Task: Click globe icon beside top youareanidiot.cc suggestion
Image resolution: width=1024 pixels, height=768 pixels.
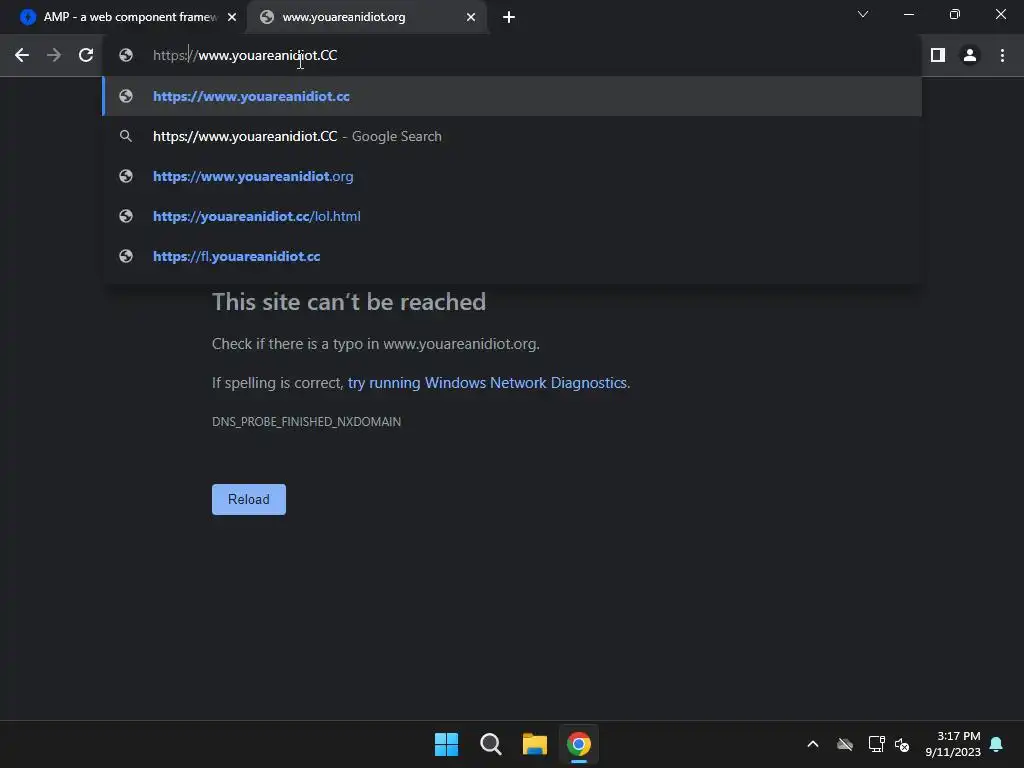Action: point(126,96)
